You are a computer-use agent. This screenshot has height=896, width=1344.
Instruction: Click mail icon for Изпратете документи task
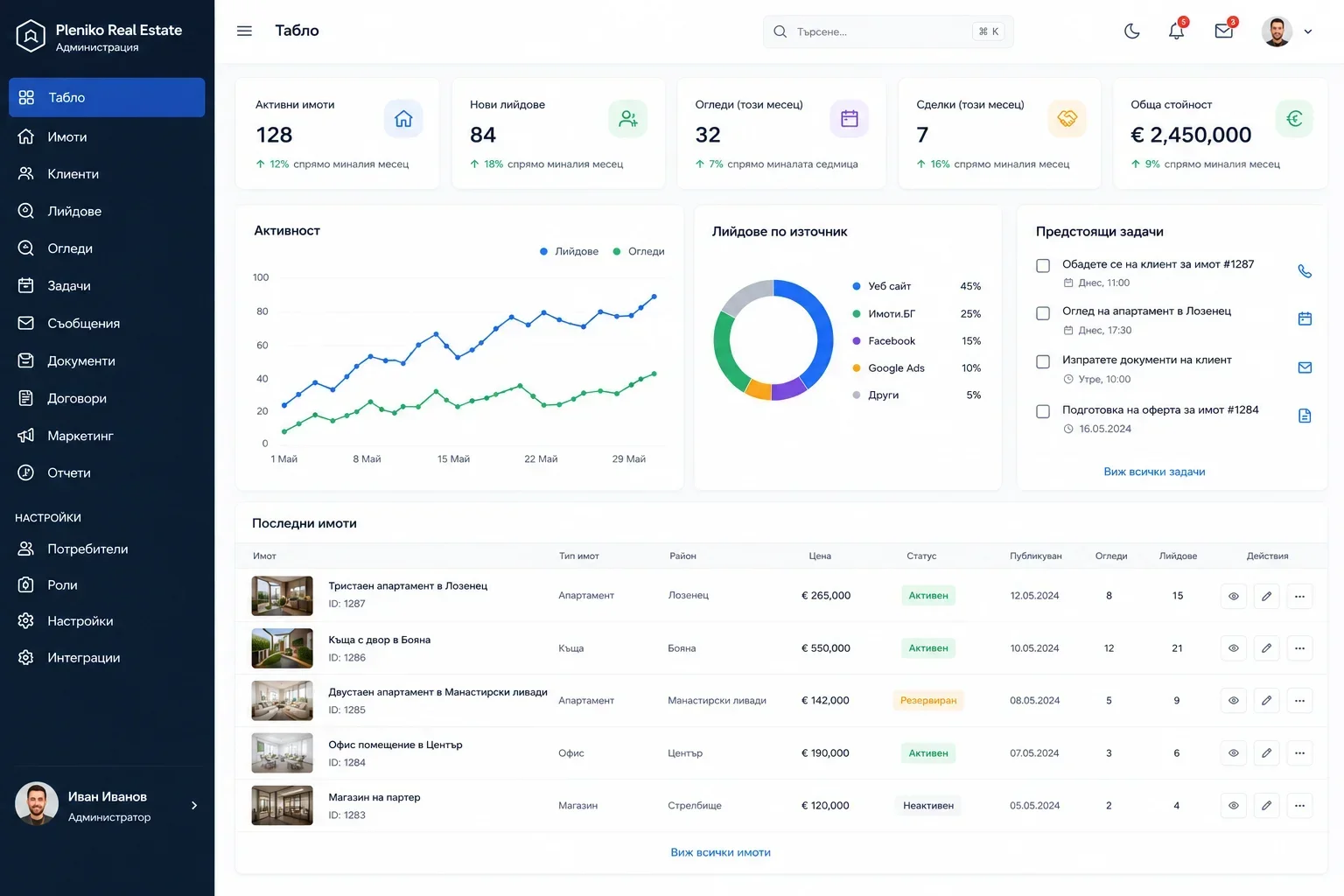click(1305, 367)
